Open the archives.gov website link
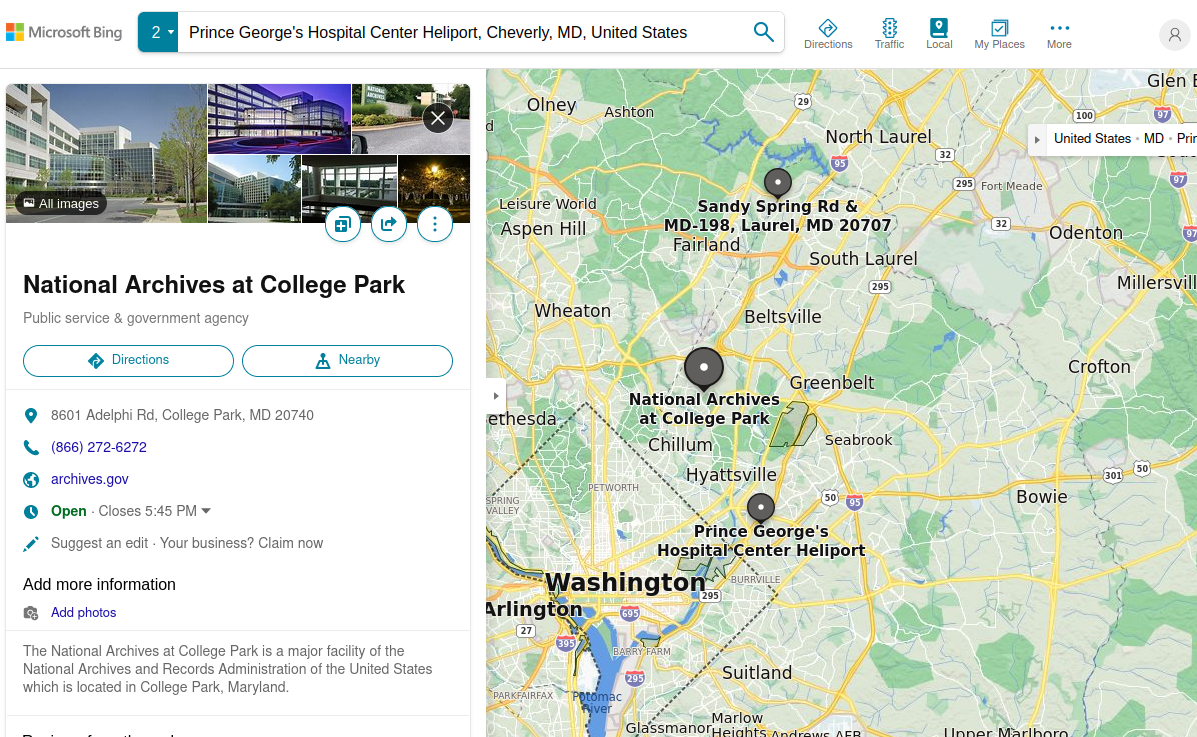1197x737 pixels. tap(89, 480)
